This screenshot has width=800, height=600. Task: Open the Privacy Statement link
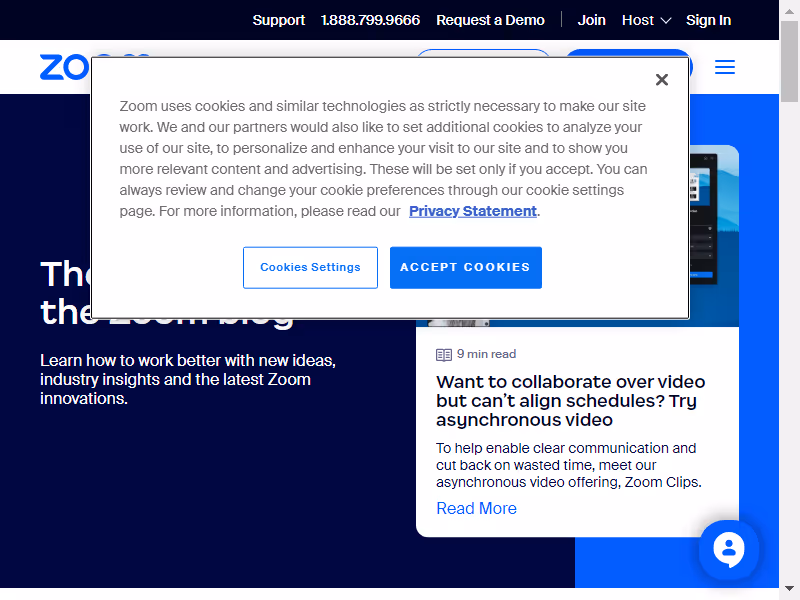(x=473, y=211)
